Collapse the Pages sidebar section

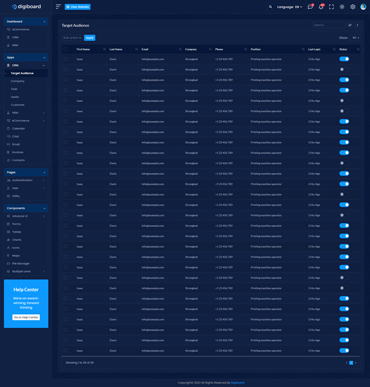coord(26,172)
